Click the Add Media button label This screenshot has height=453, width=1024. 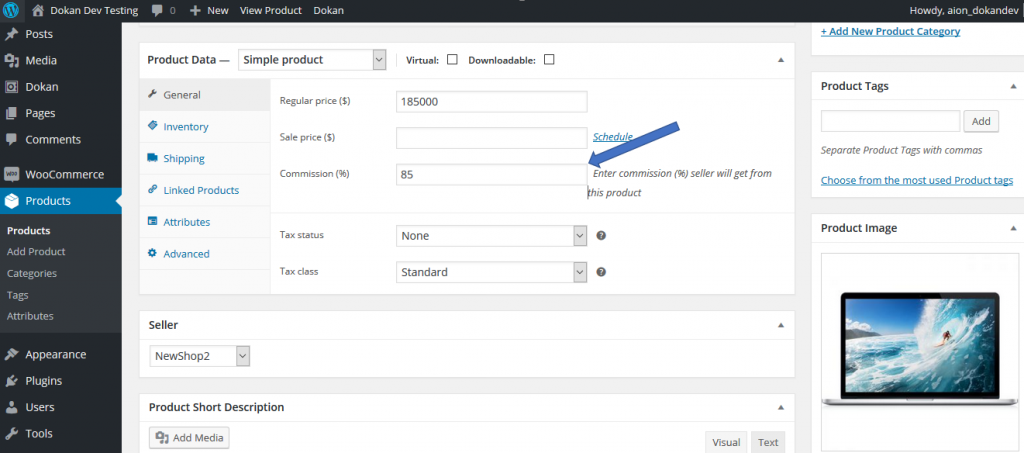pos(198,437)
